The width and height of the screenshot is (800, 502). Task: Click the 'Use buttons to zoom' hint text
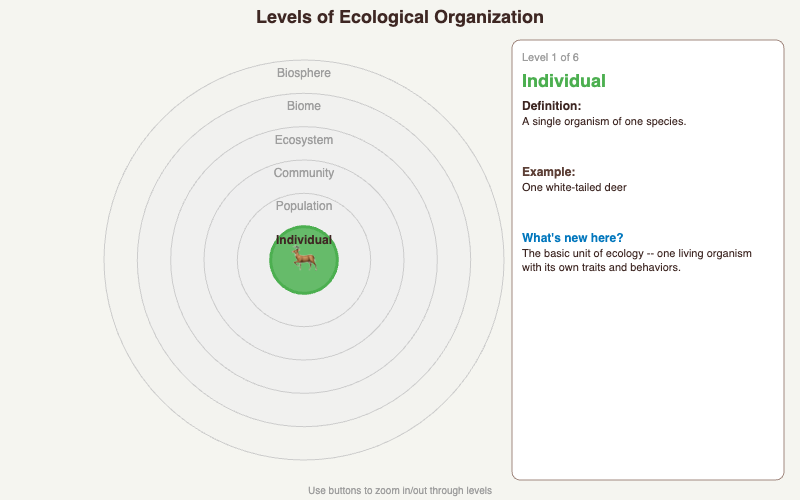point(400,491)
